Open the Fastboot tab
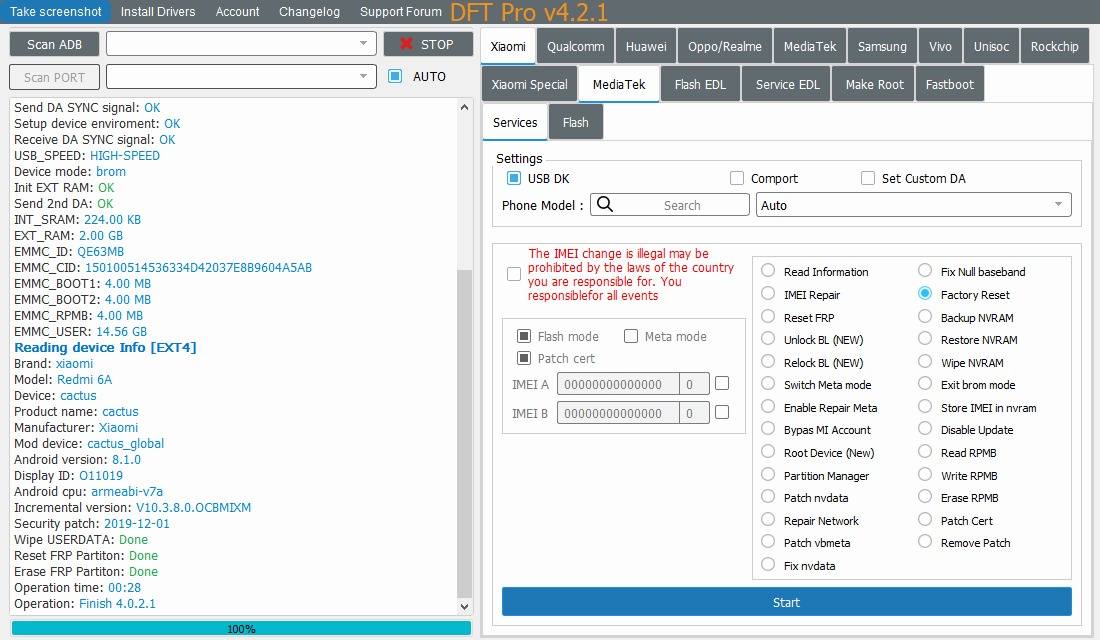The width and height of the screenshot is (1100, 640). point(949,84)
